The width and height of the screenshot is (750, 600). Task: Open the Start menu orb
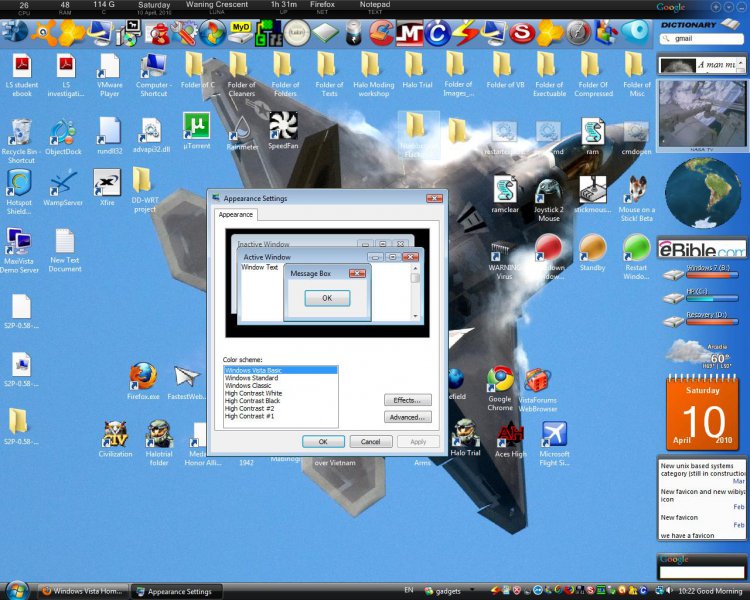[x=17, y=590]
